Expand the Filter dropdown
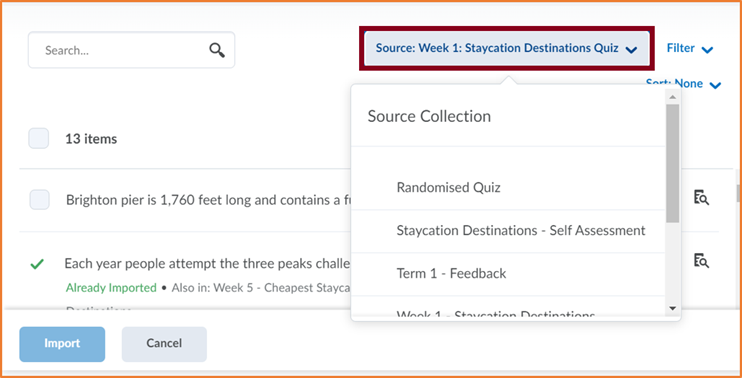742x378 pixels. coord(689,48)
